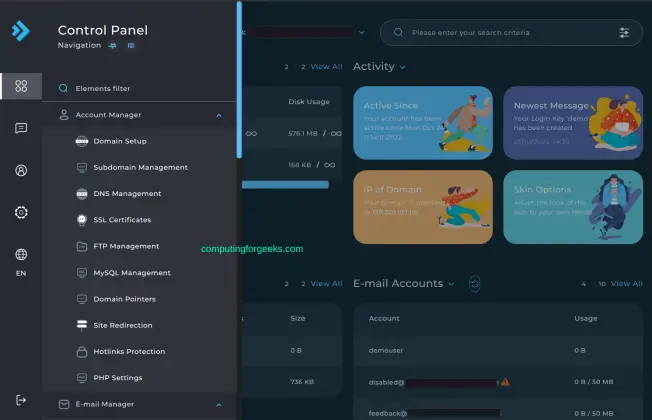Open the dashboard grid icon in sidebar

(21, 87)
